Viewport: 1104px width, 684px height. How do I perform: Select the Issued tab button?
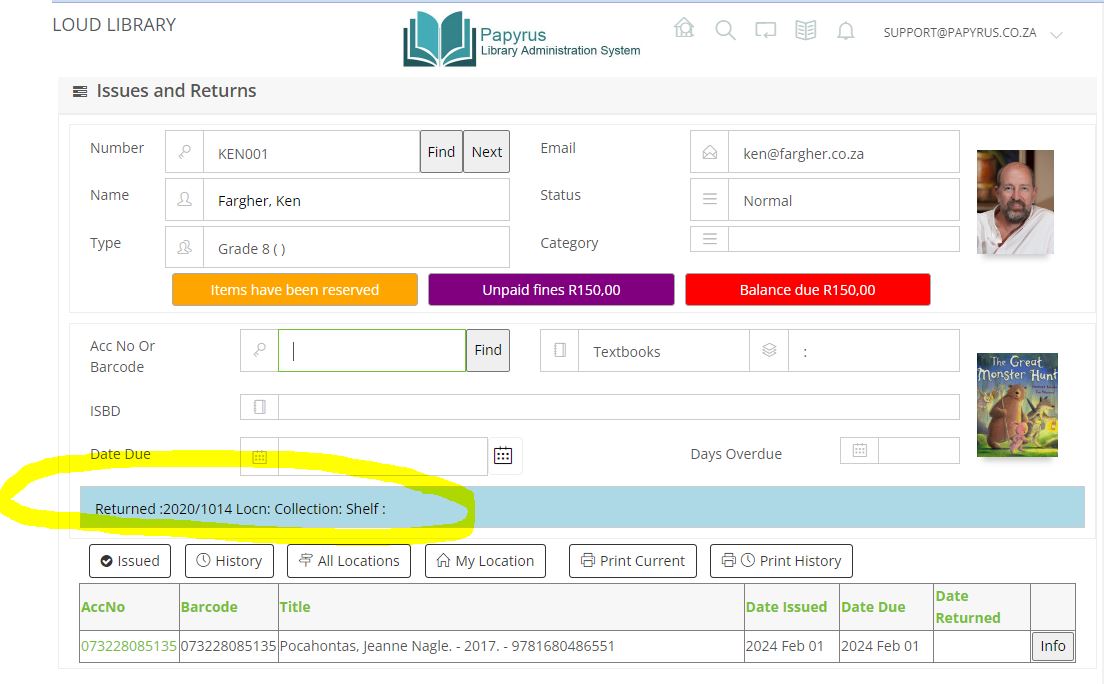tap(130, 561)
